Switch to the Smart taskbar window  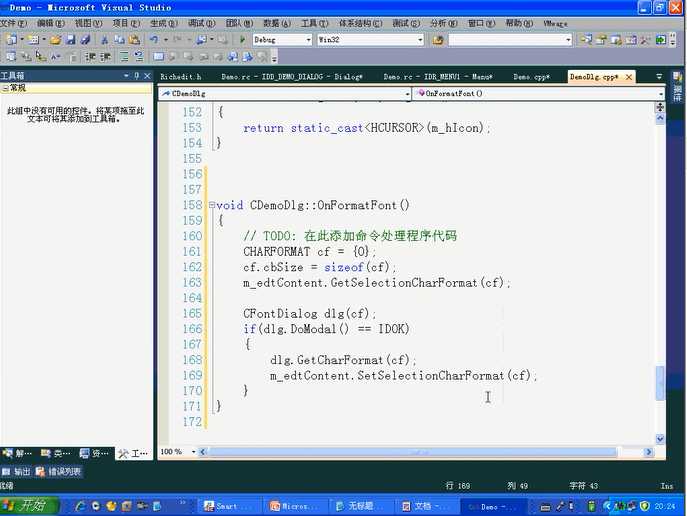click(229, 506)
